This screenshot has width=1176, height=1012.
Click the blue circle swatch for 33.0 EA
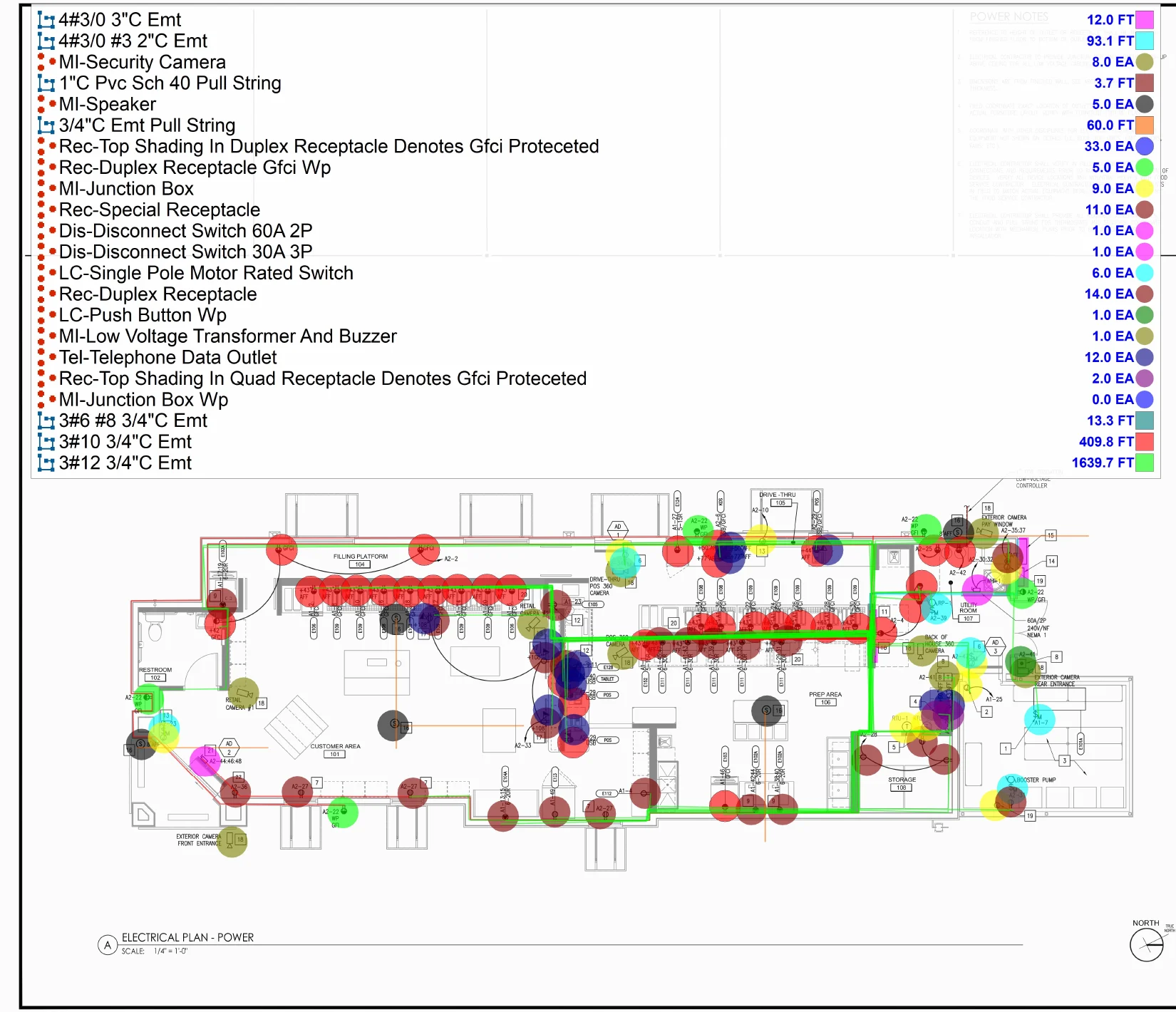1145,146
